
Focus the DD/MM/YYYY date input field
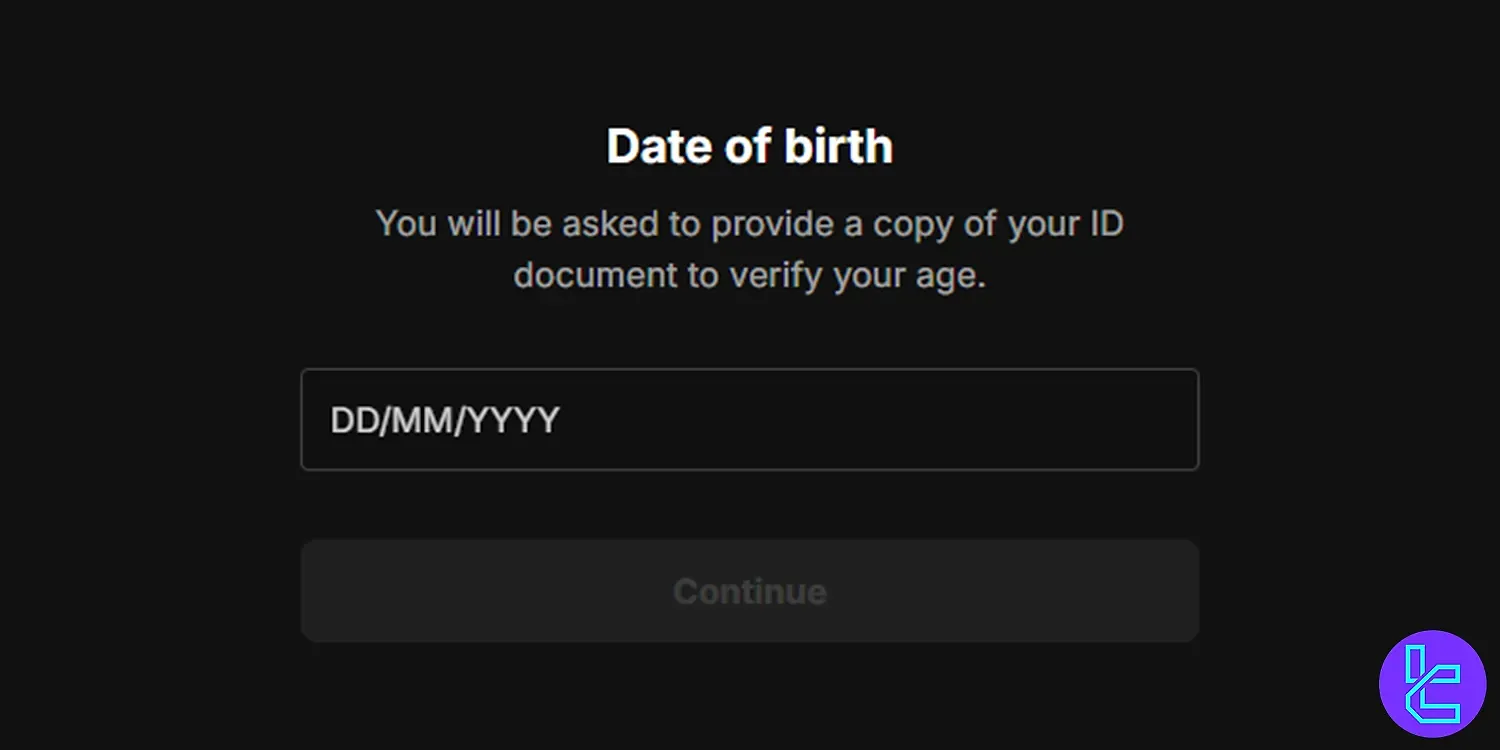pos(749,420)
